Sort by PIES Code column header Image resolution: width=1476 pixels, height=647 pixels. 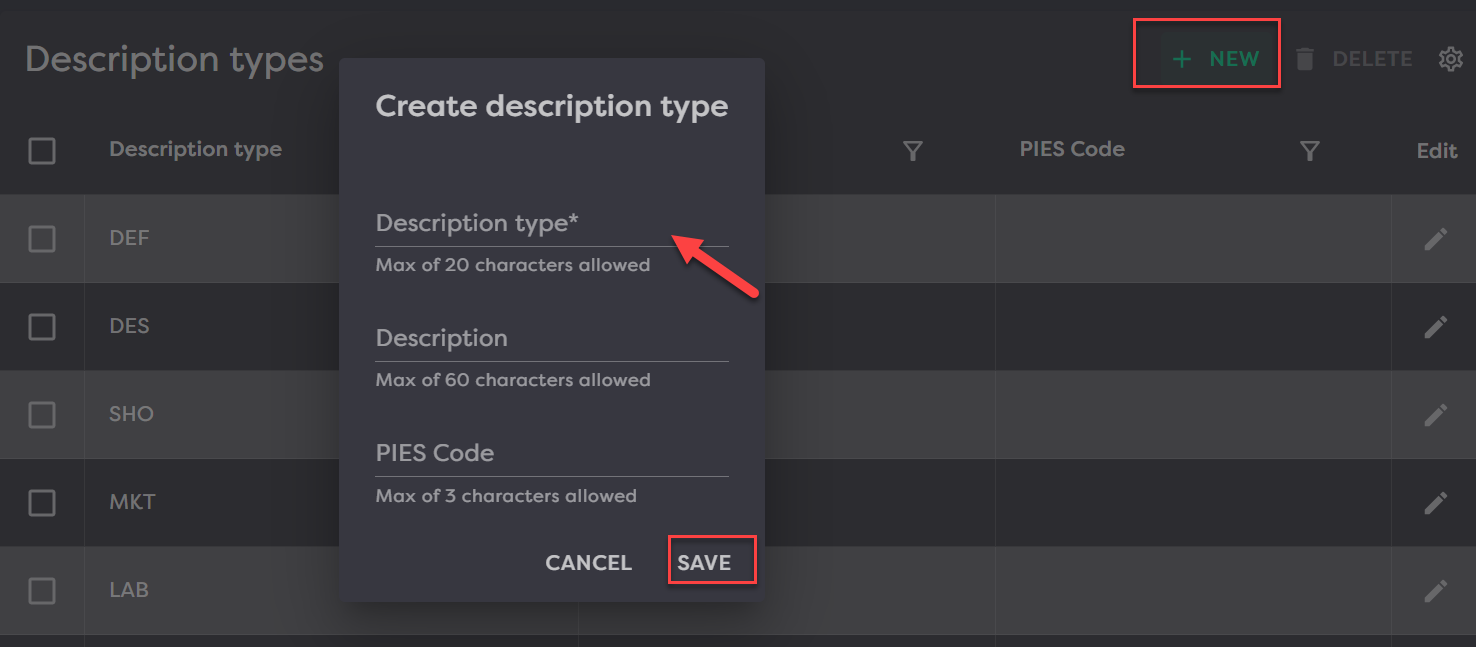point(1072,150)
